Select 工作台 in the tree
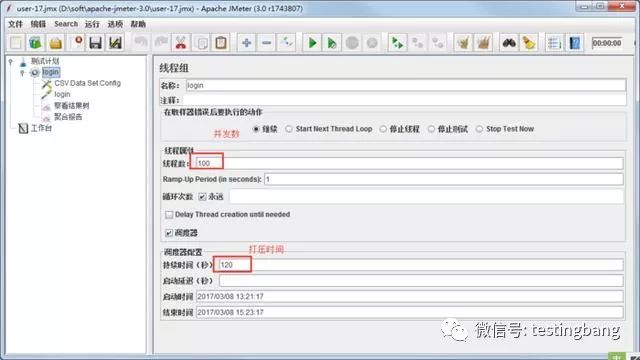This screenshot has width=640, height=360. (x=41, y=128)
